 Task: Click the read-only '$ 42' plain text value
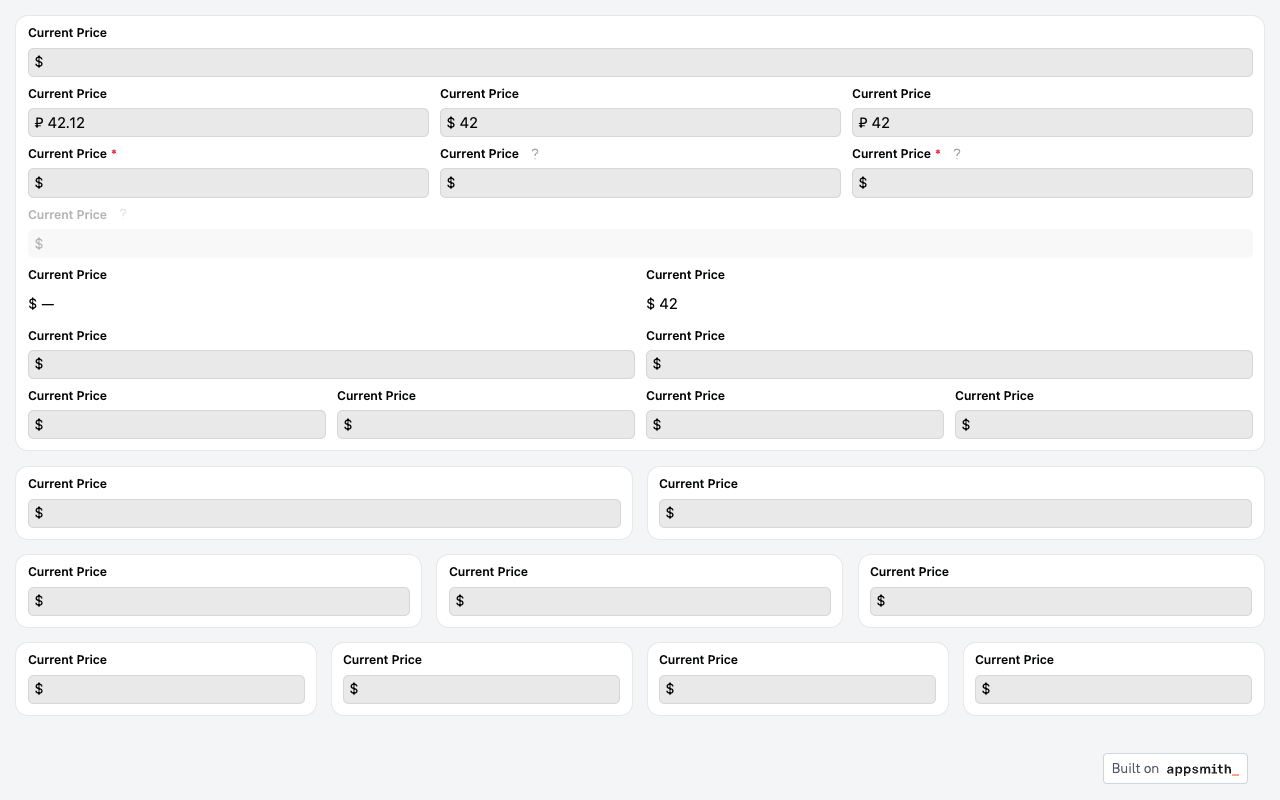tap(662, 304)
